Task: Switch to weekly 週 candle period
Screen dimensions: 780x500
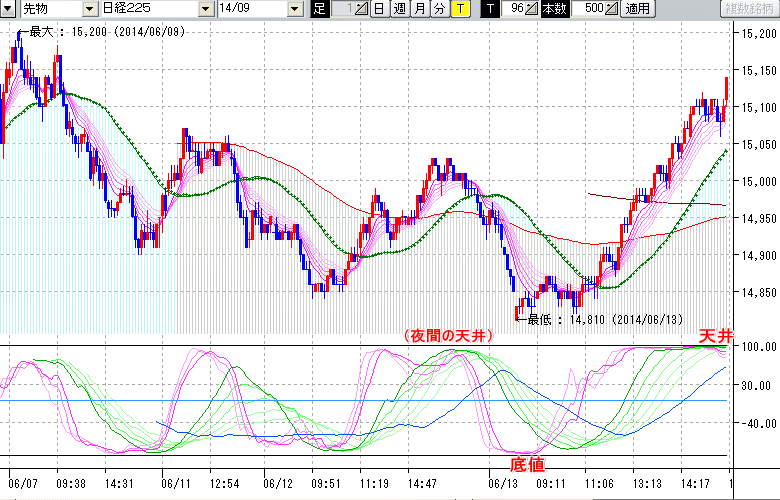Action: (x=399, y=9)
